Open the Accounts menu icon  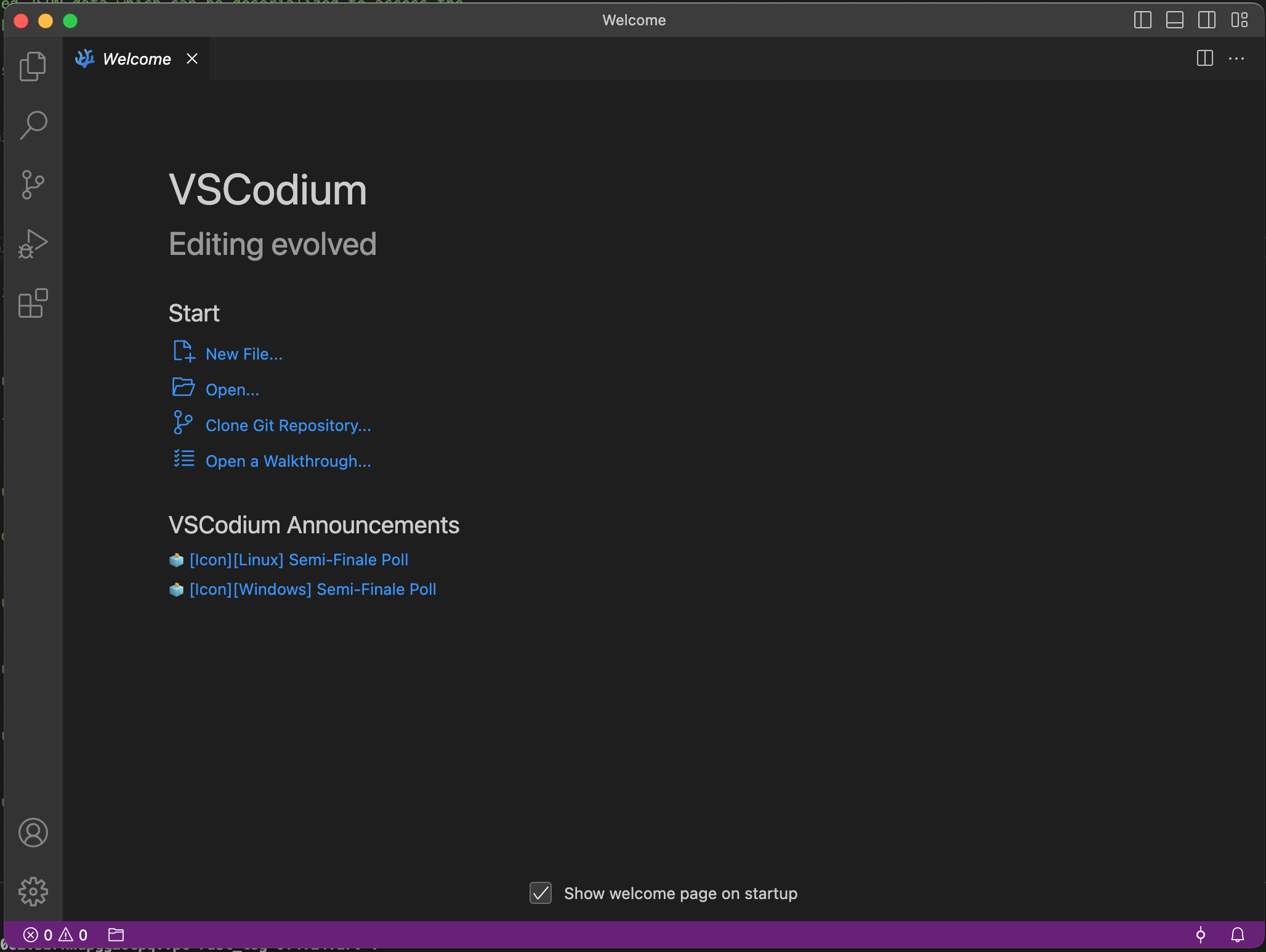click(x=33, y=833)
